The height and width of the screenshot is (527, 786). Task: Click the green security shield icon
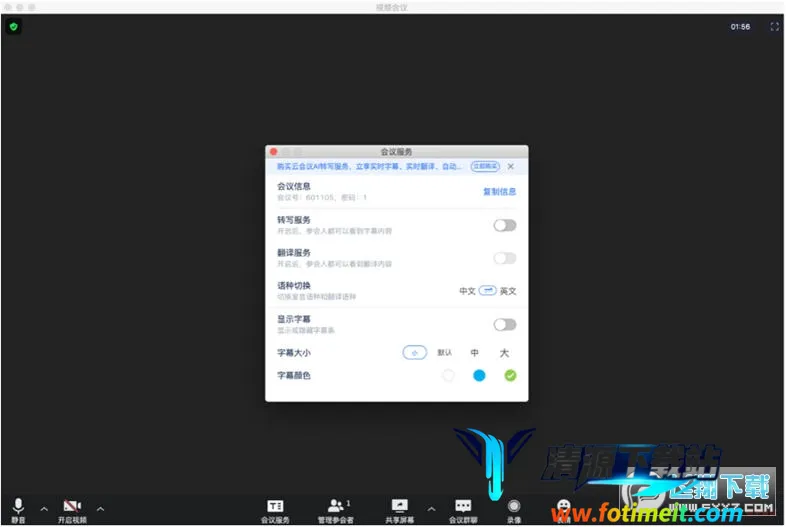tap(13, 27)
